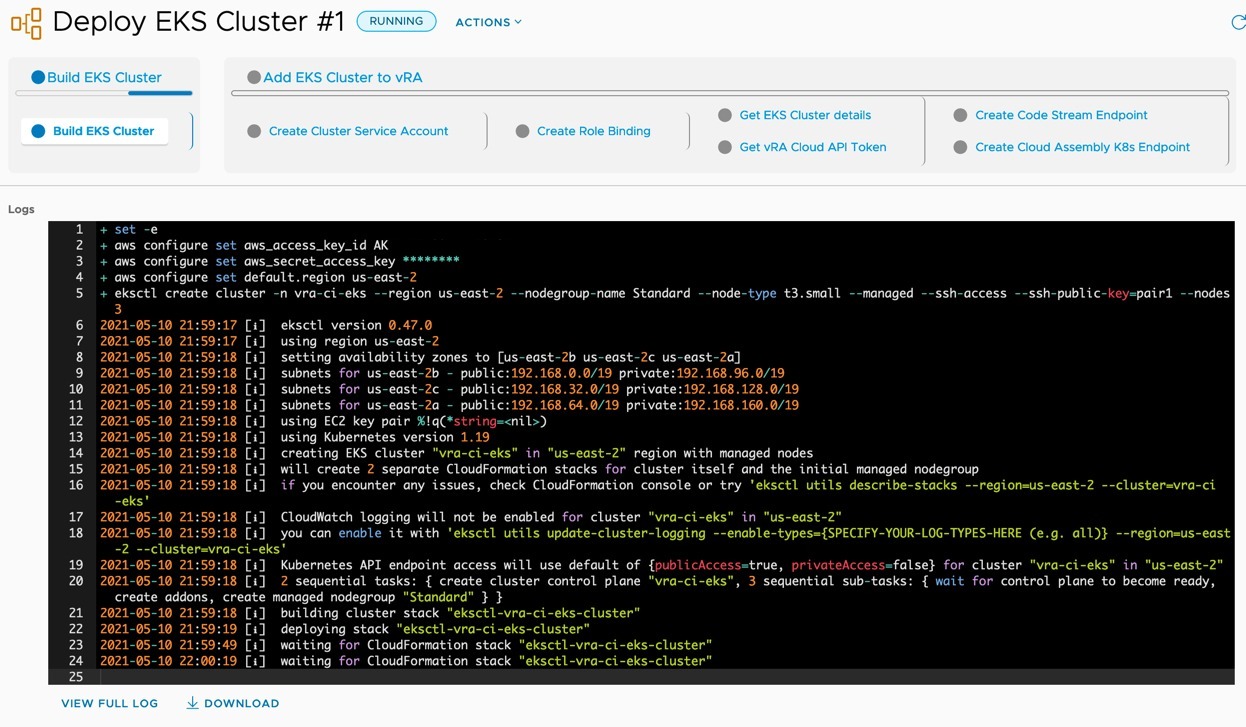Click blue status dot in Build EKS Cluster stage header
Image resolution: width=1246 pixels, height=727 pixels.
click(x=38, y=77)
